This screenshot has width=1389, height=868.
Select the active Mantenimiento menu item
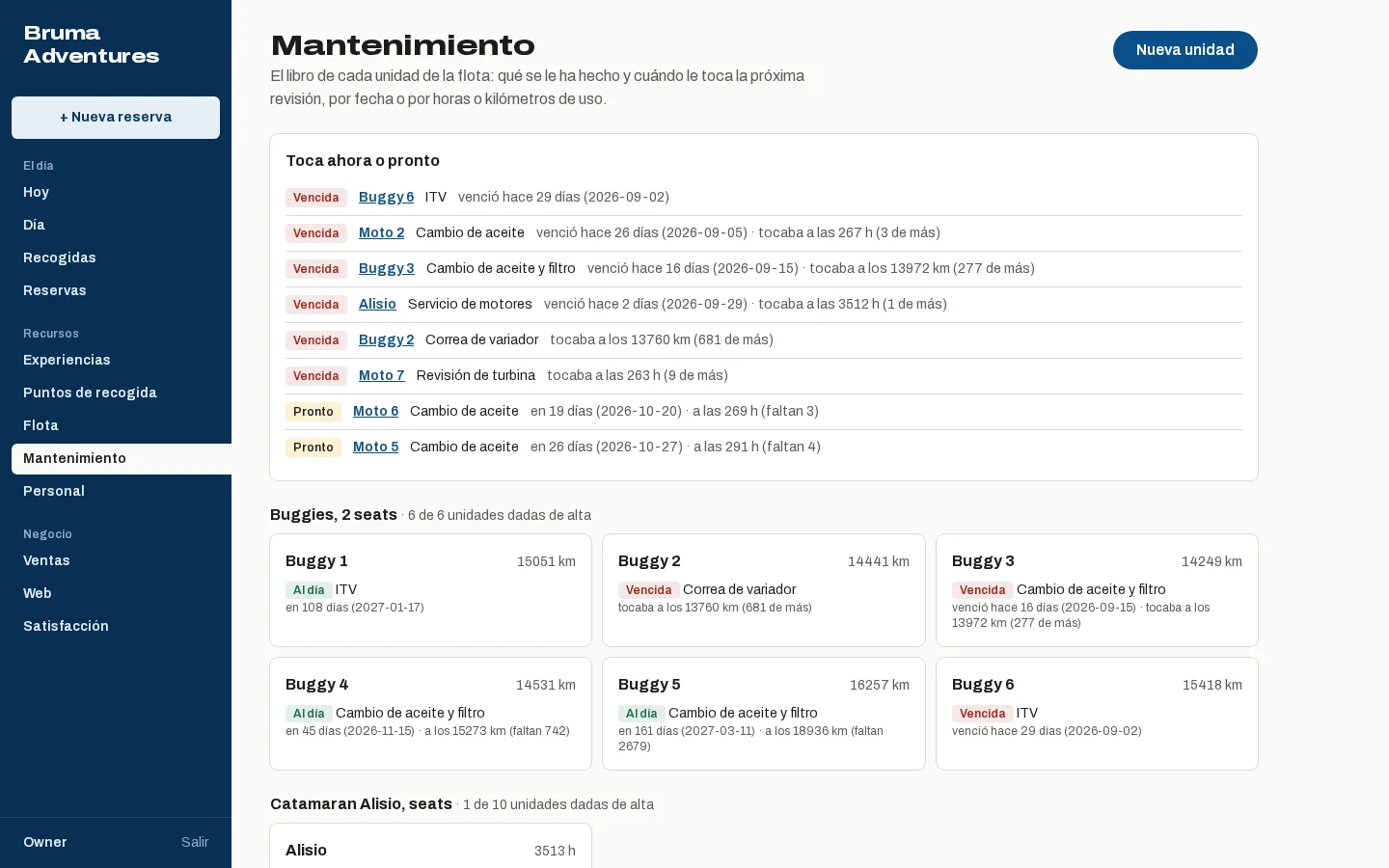tap(122, 458)
